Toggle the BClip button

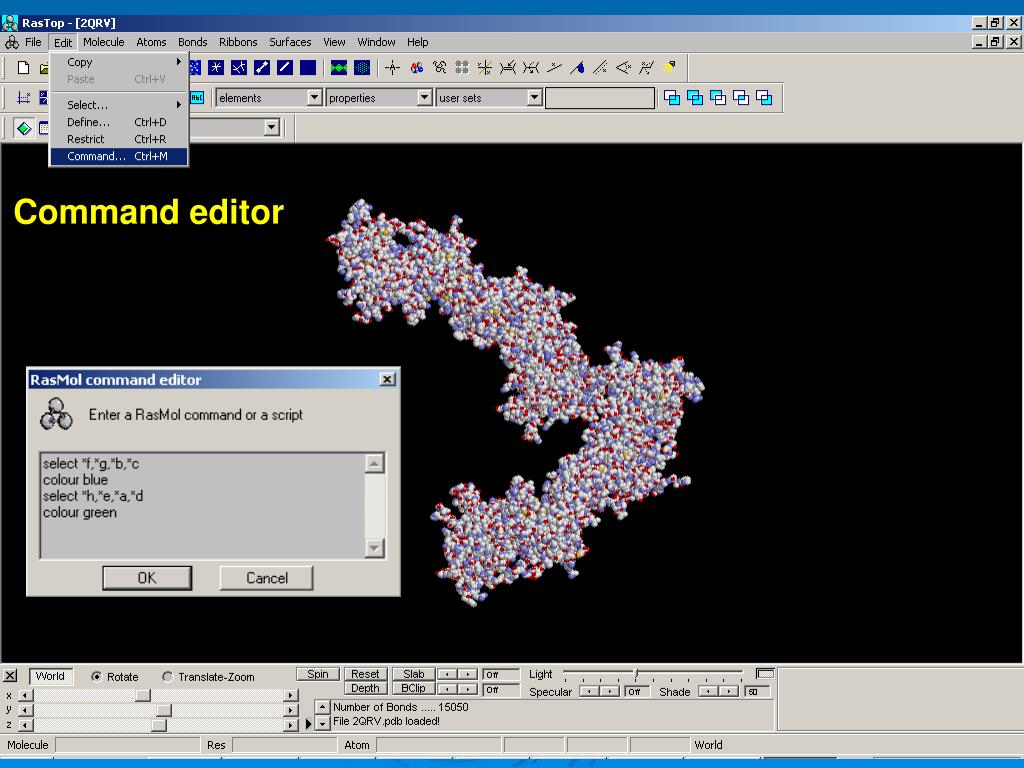[413, 688]
